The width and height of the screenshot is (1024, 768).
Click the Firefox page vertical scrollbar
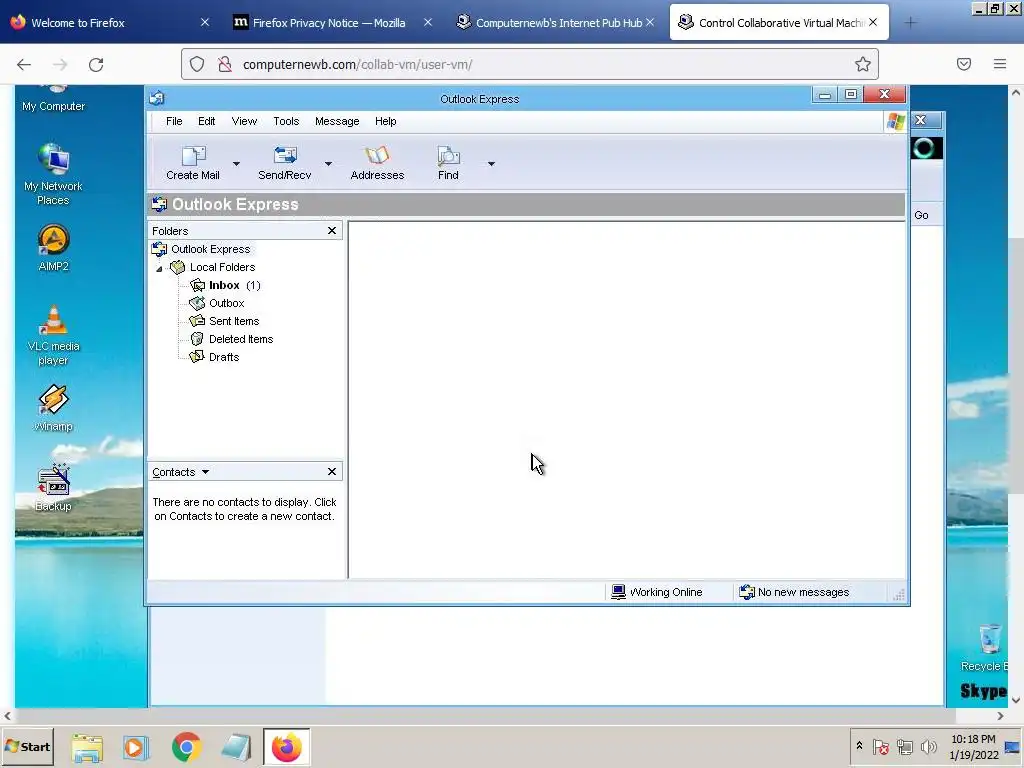[x=1016, y=366]
